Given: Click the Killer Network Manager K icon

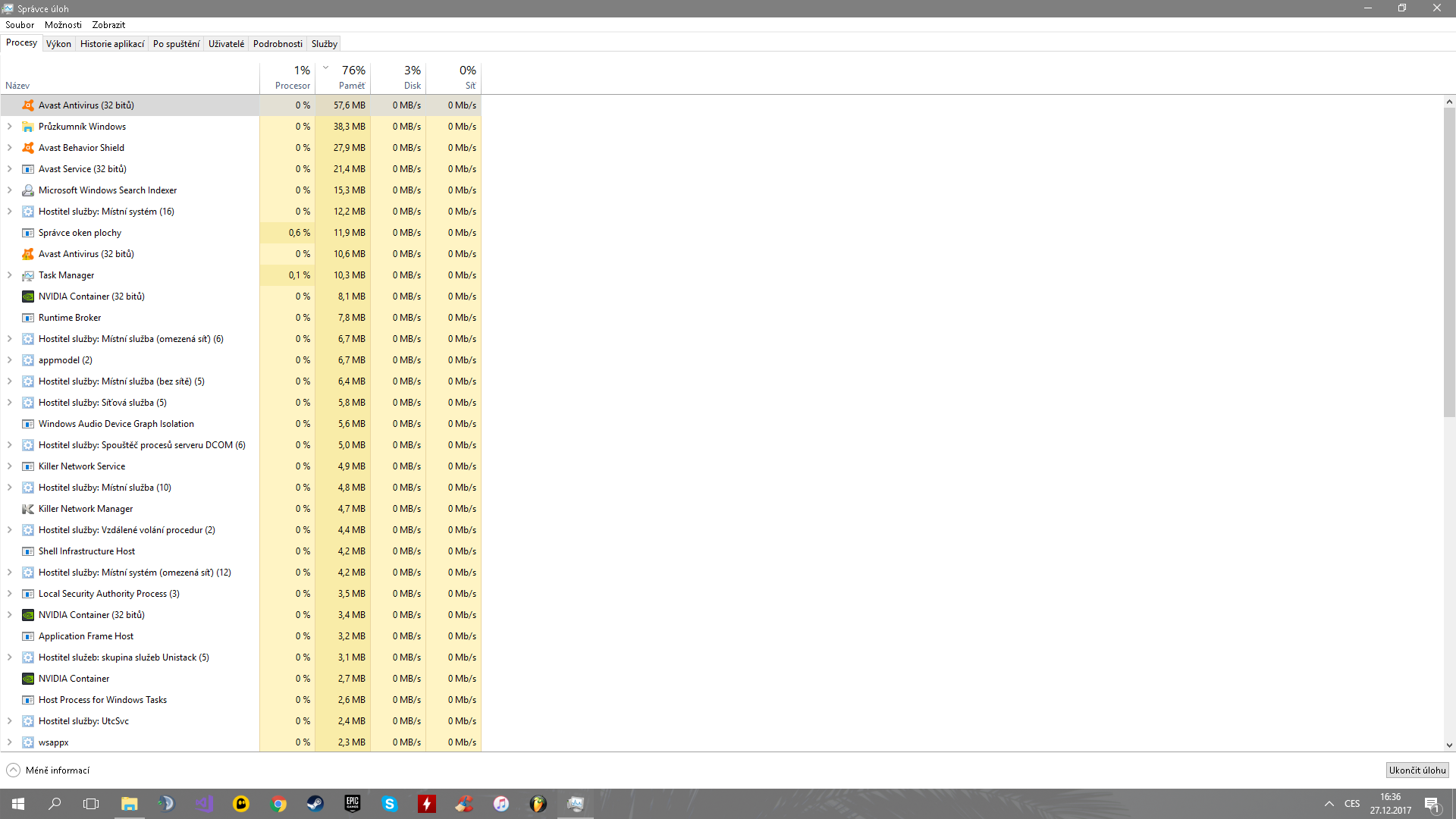Looking at the screenshot, I should (x=28, y=509).
